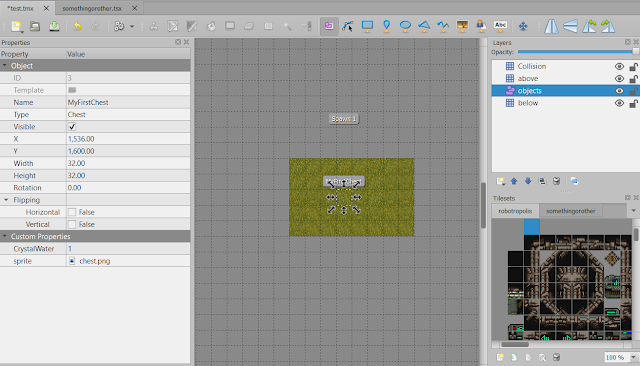Select the Insert Ellipse tool
Image resolution: width=640 pixels, height=366 pixels.
(405, 26)
